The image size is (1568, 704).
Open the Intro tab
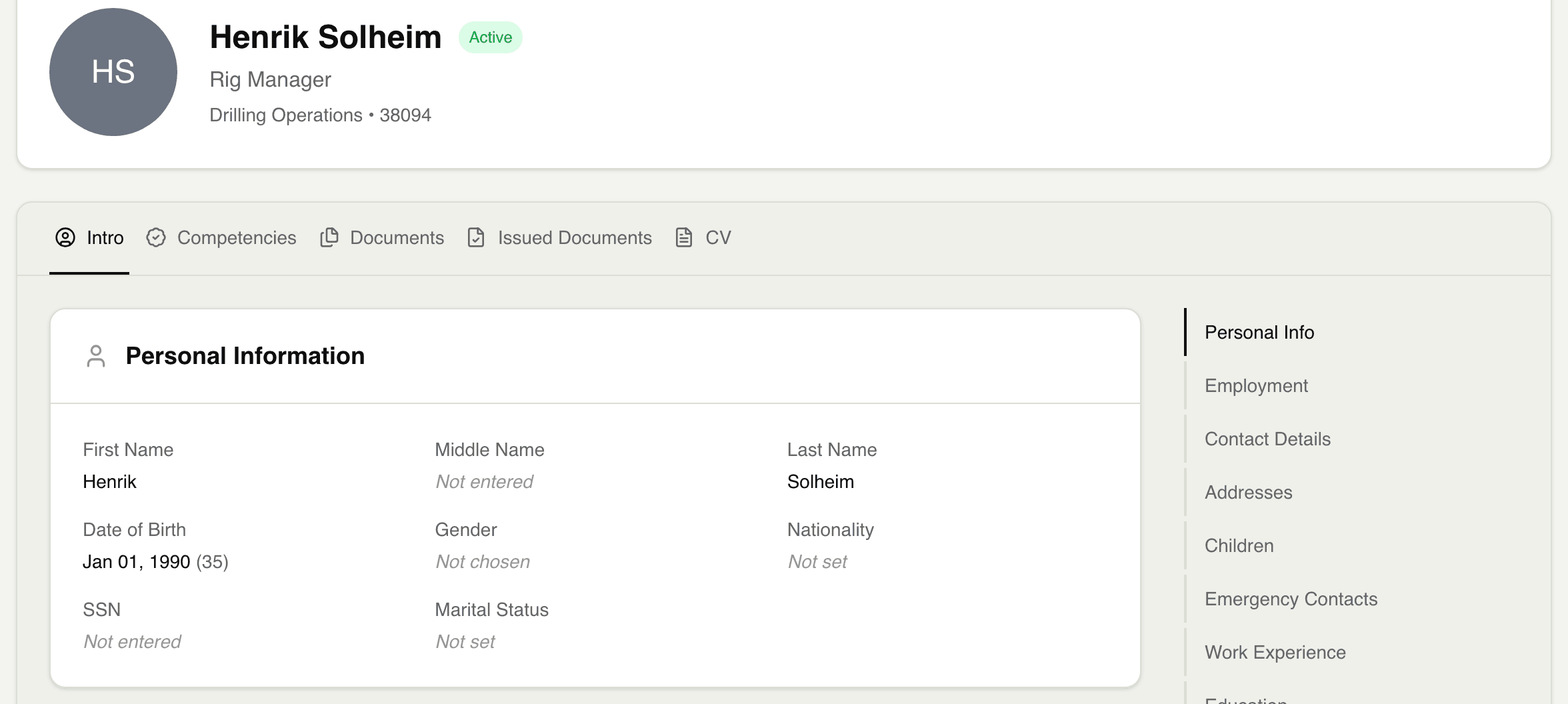[x=89, y=238]
